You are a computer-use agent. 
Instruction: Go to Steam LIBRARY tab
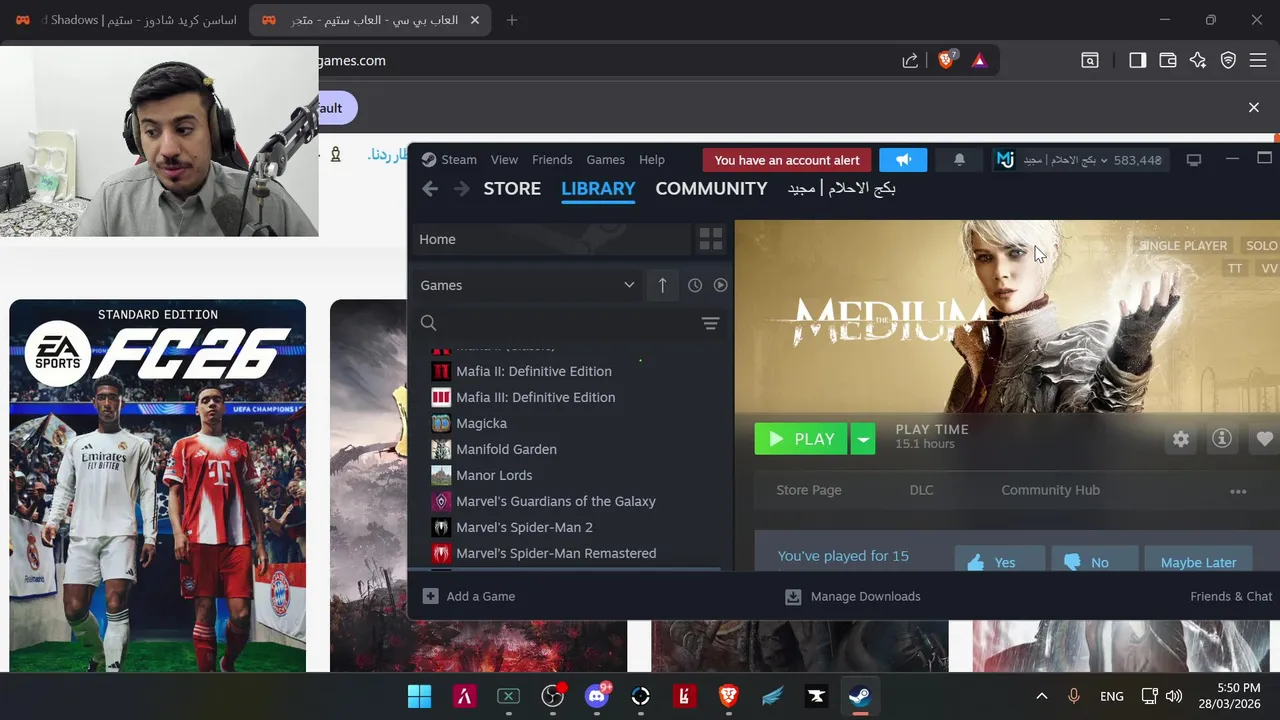coord(598,189)
